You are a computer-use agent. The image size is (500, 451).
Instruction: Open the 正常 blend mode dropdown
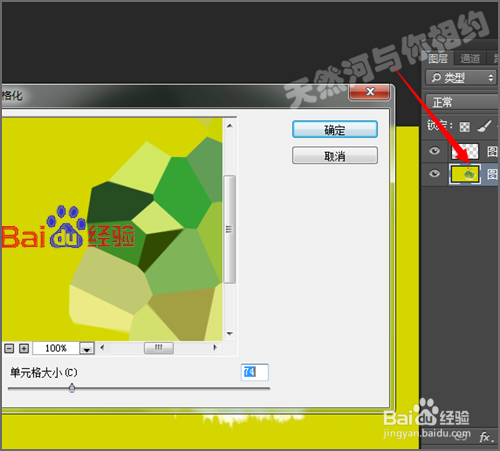(x=463, y=102)
